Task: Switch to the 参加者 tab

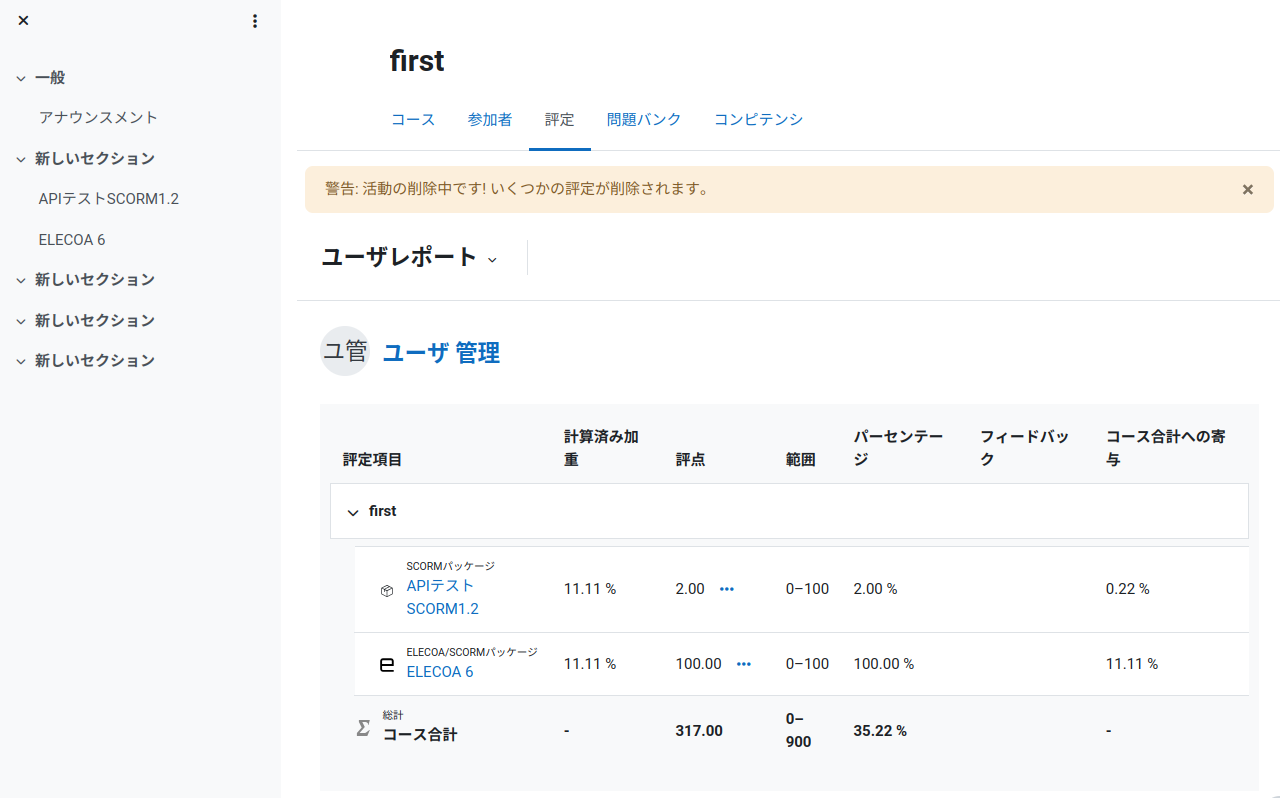Action: pos(489,120)
